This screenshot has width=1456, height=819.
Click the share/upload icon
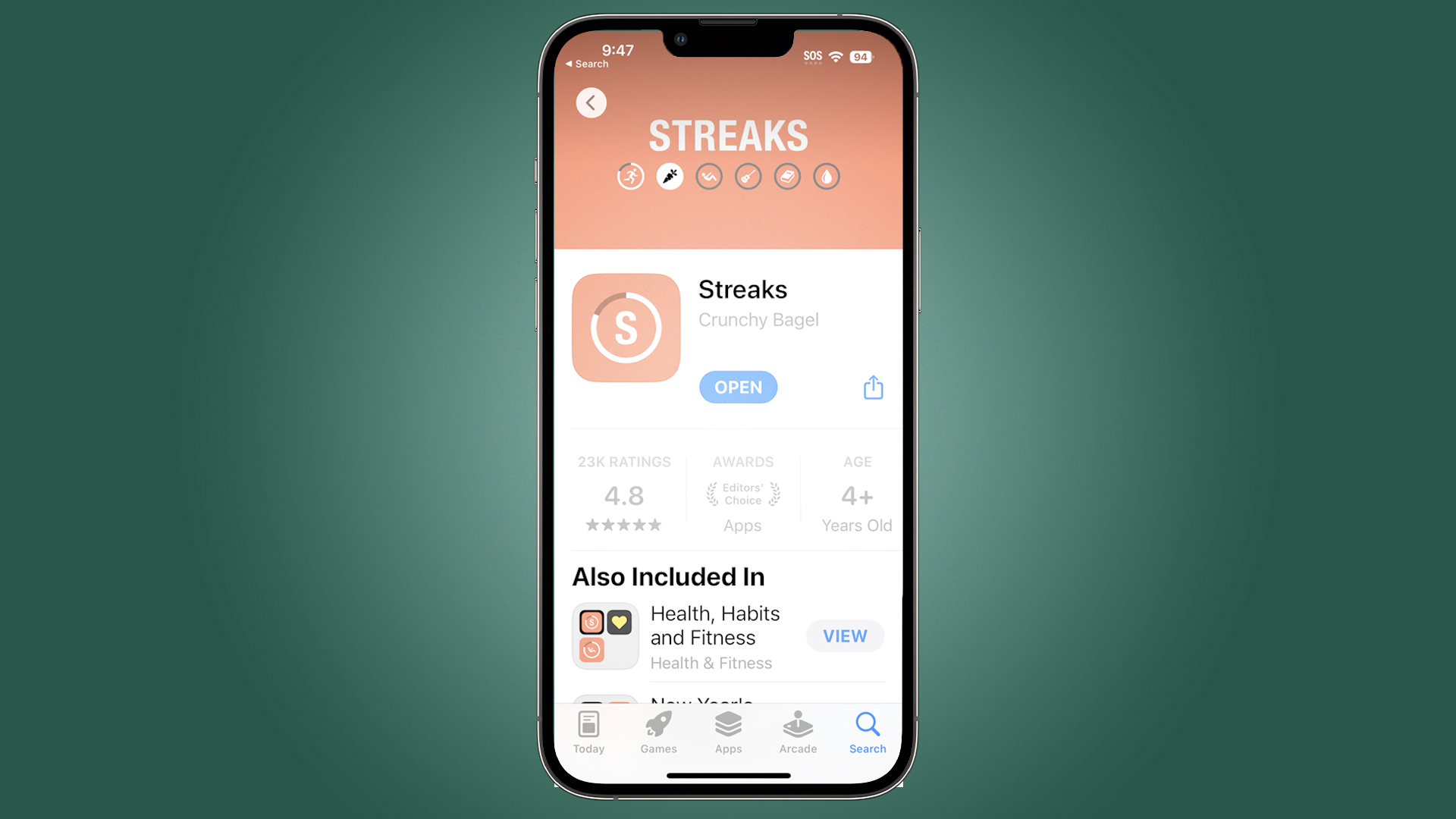tap(872, 387)
